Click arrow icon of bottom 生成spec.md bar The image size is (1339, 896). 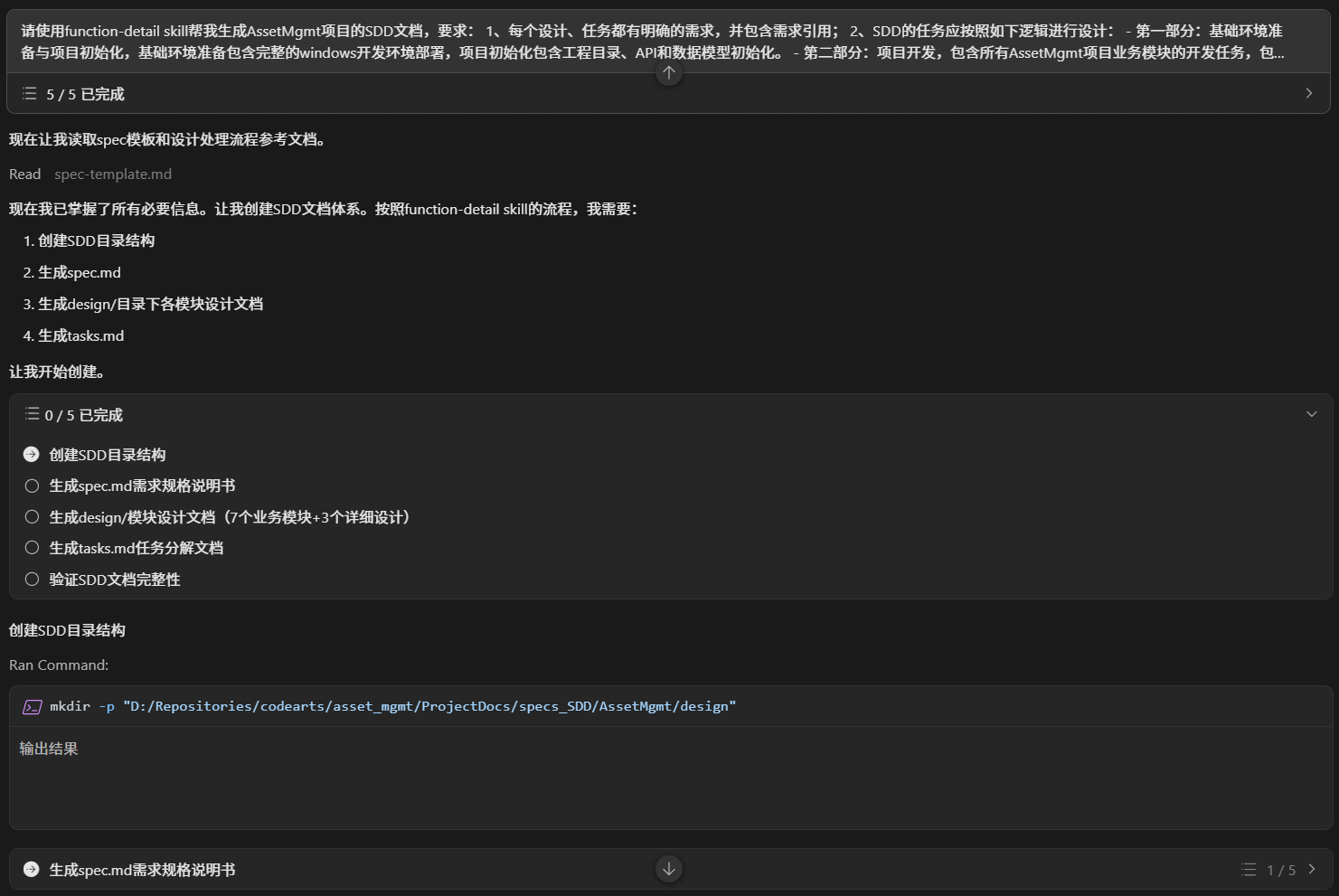point(32,869)
